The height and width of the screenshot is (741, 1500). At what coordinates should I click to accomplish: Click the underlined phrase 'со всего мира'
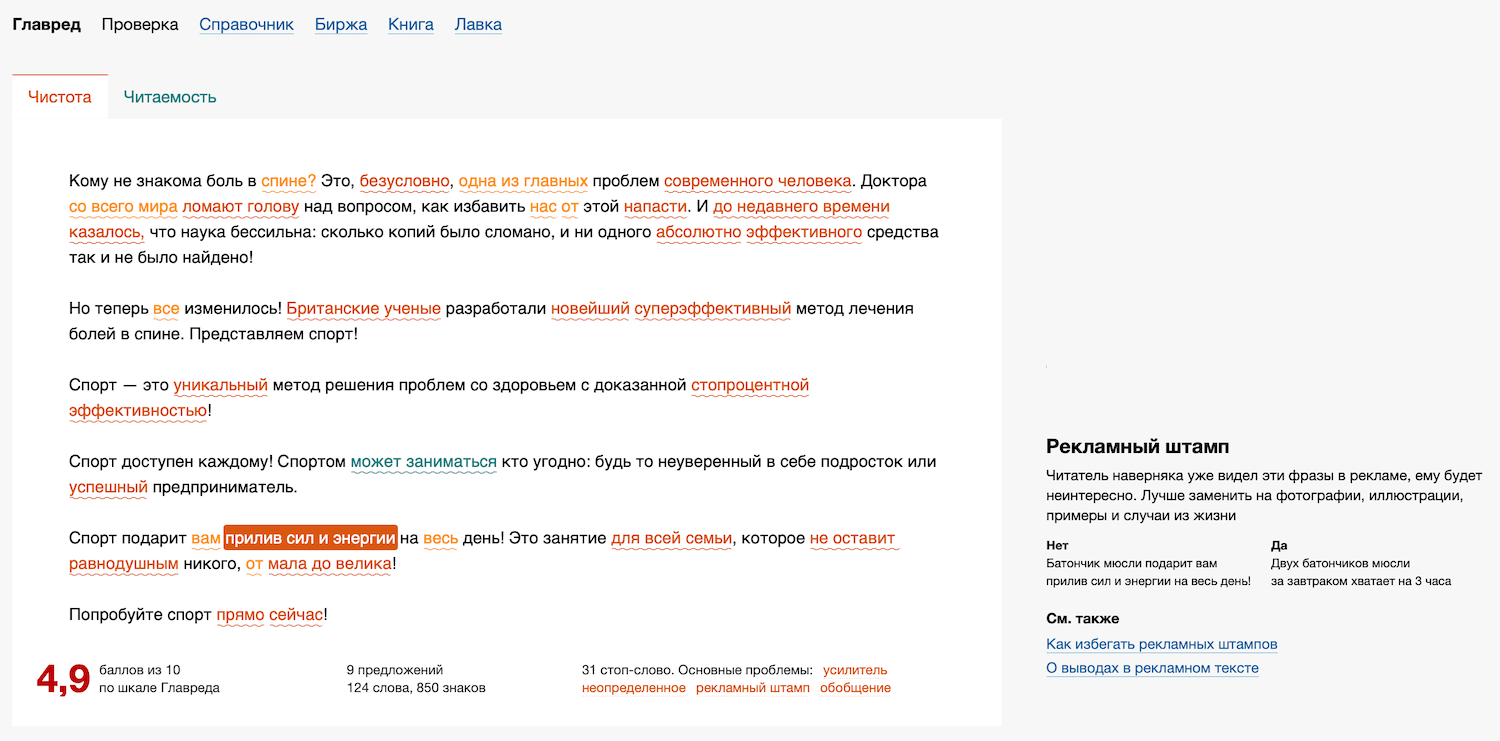click(123, 207)
